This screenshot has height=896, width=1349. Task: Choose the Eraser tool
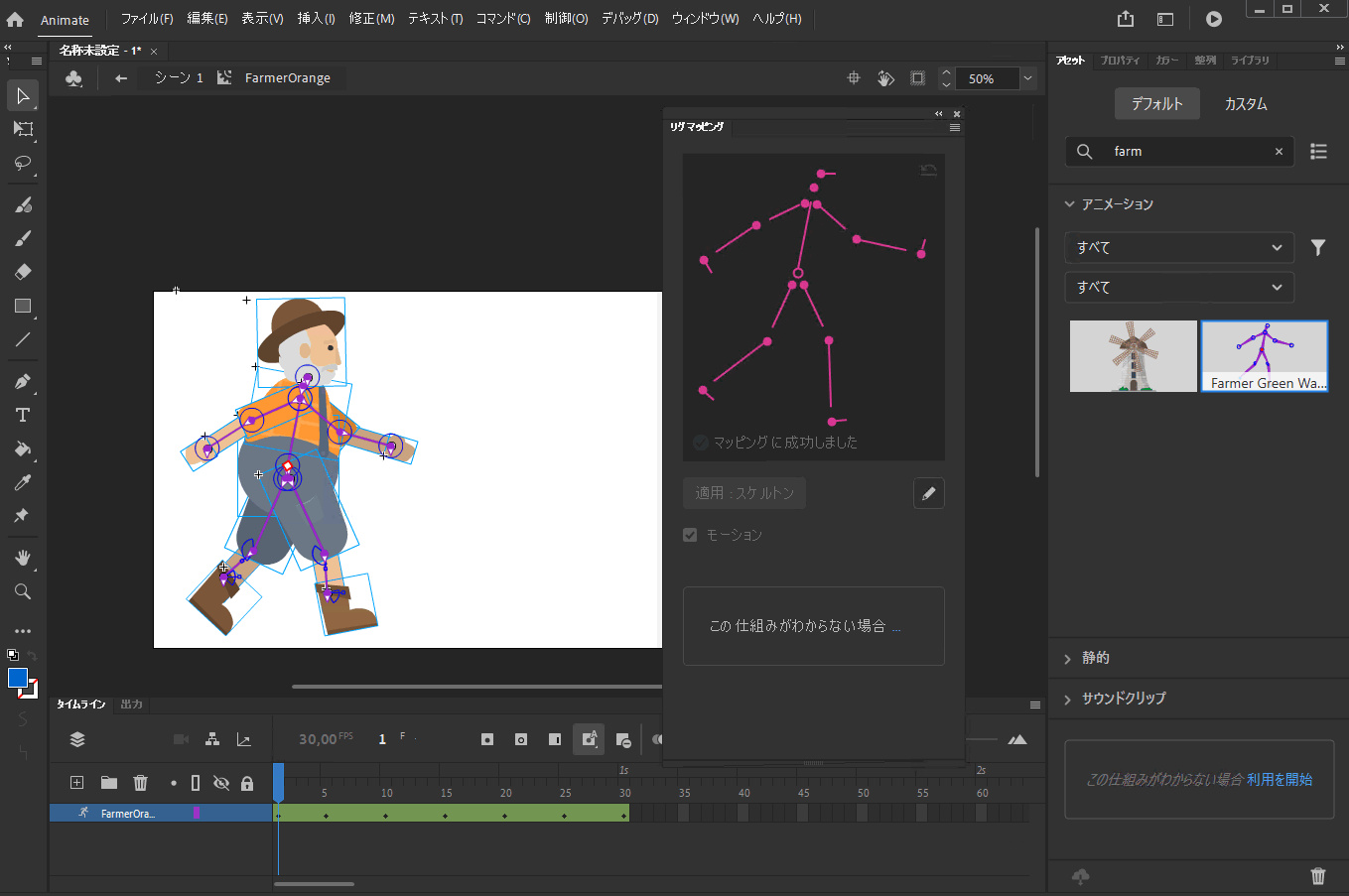(x=23, y=272)
